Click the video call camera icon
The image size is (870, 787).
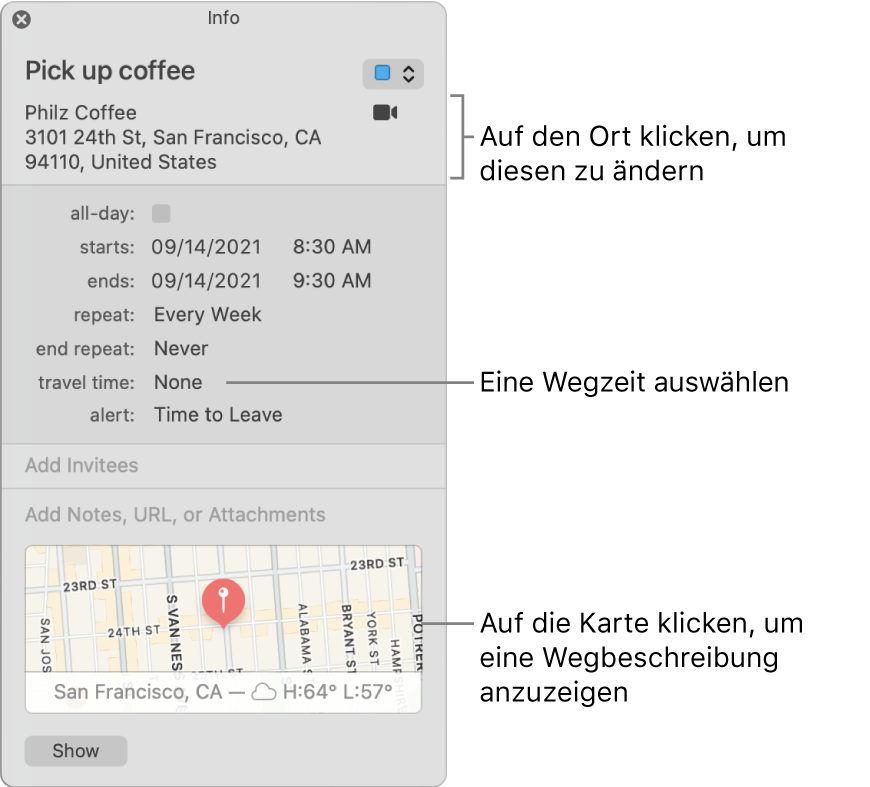click(x=385, y=113)
